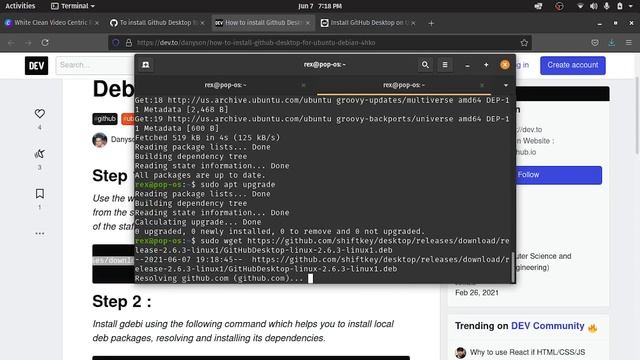This screenshot has width=640, height=360.
Task: Click the browser page scrollbar
Action: pos(637,116)
